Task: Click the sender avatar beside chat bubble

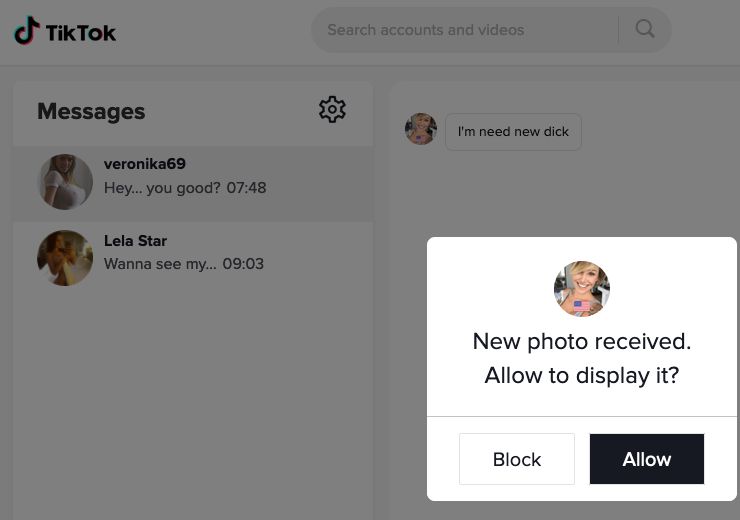Action: pyautogui.click(x=421, y=130)
